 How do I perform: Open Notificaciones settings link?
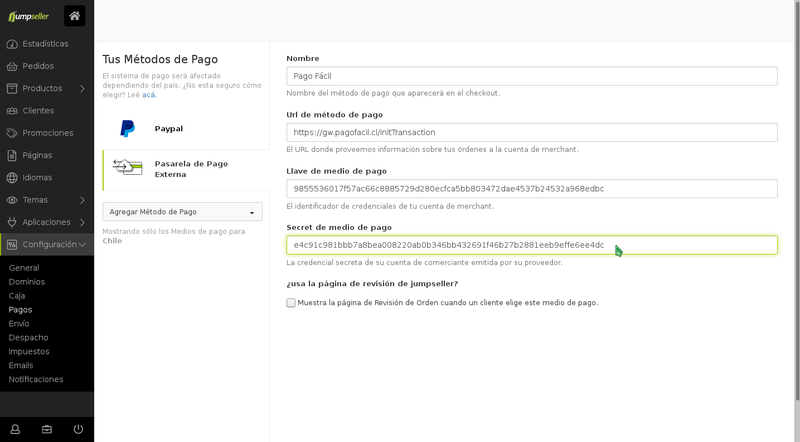pyautogui.click(x=36, y=379)
